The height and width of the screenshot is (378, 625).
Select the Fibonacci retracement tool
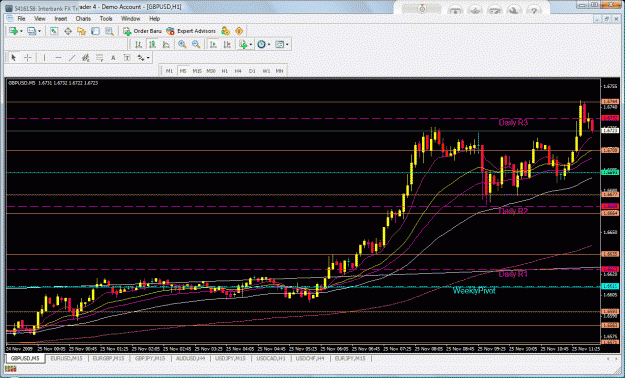click(99, 58)
